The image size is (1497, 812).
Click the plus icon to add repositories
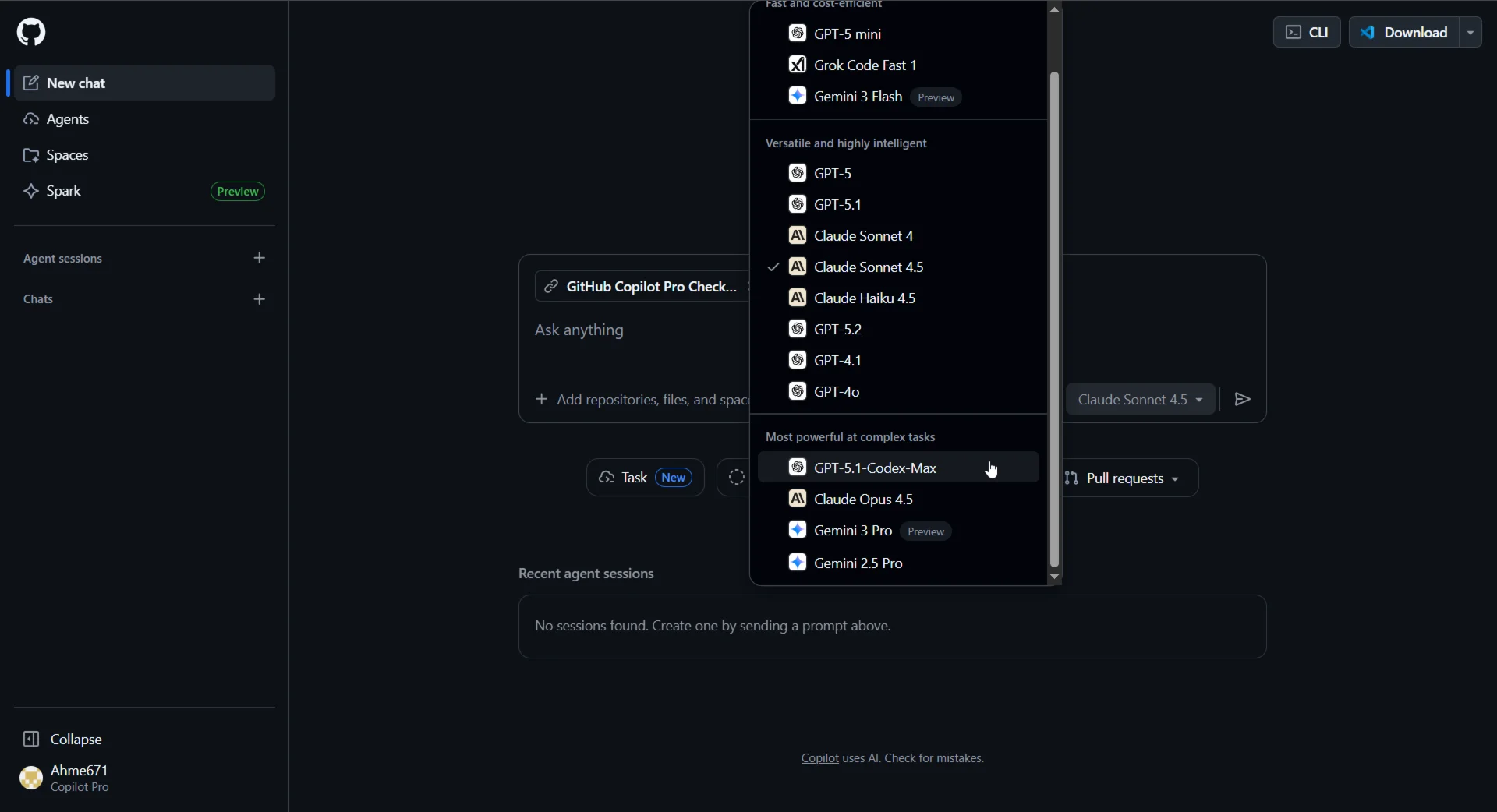[542, 399]
